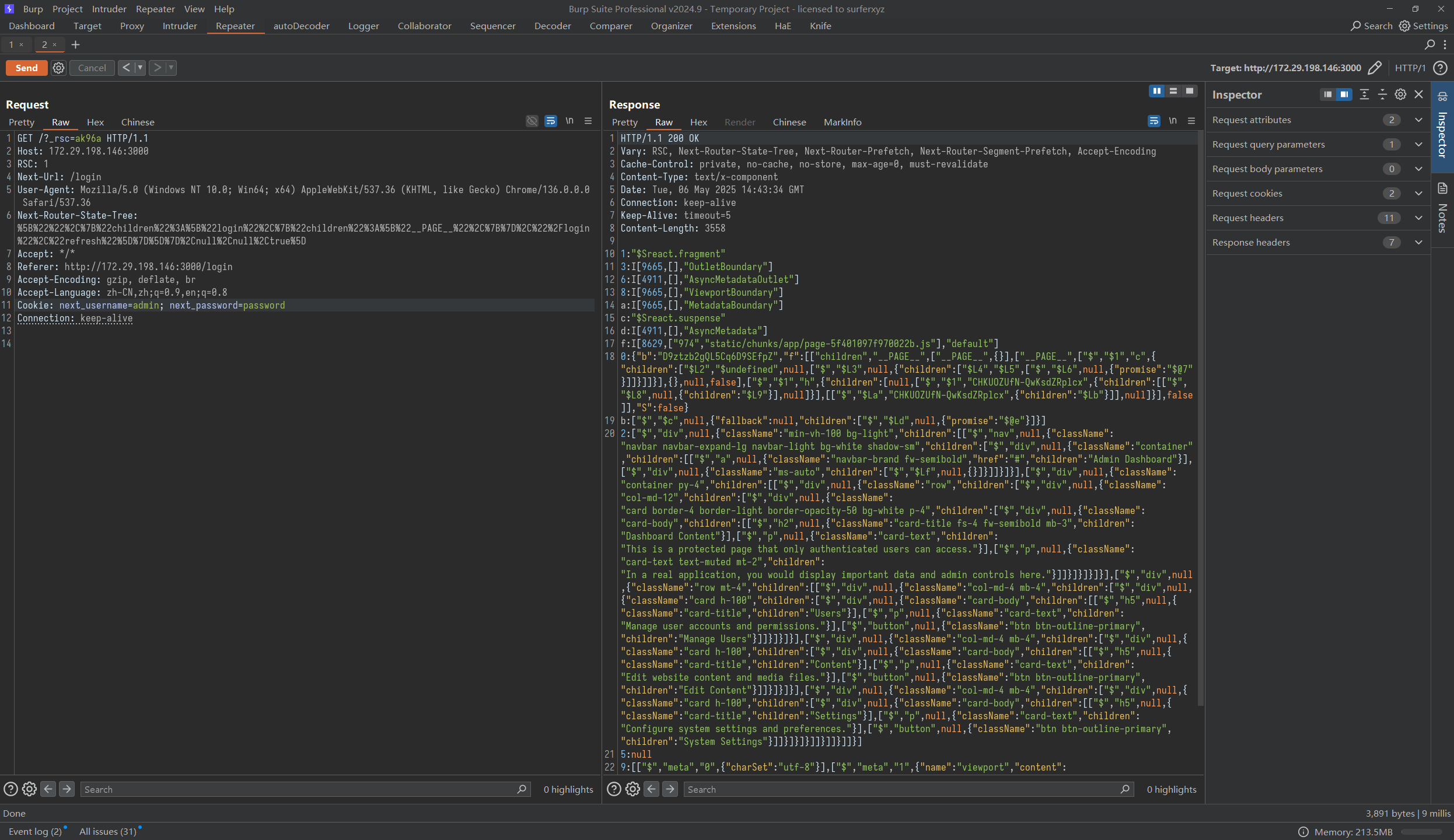Dock Inspector to the left layout icon
The height and width of the screenshot is (840, 1454).
coord(1327,94)
